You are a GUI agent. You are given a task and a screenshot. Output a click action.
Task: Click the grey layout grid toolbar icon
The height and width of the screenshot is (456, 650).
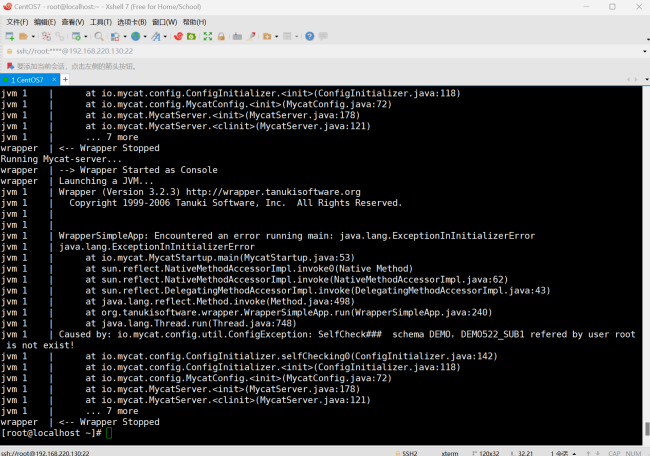point(287,36)
